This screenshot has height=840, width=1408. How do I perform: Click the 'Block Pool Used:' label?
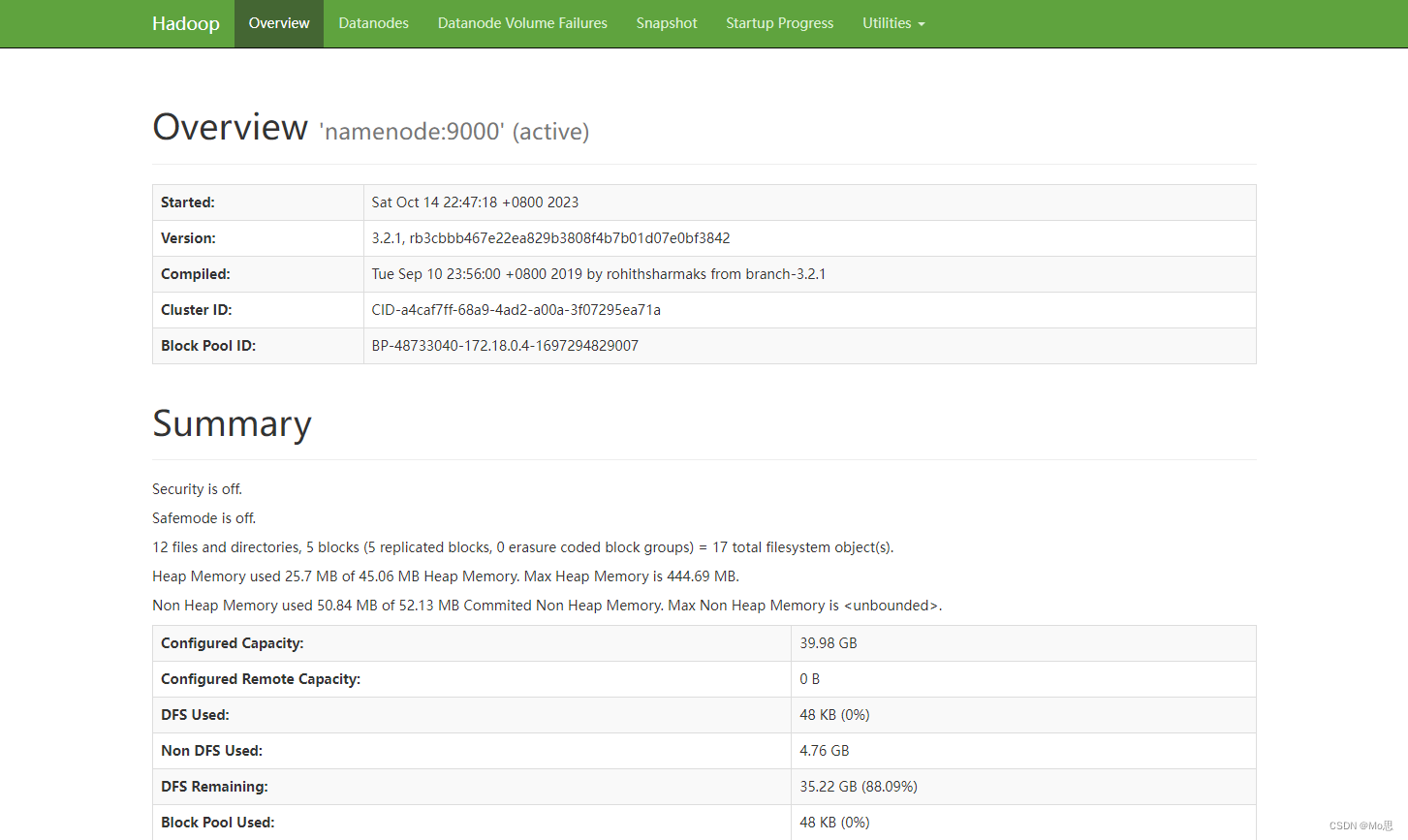[x=218, y=823]
